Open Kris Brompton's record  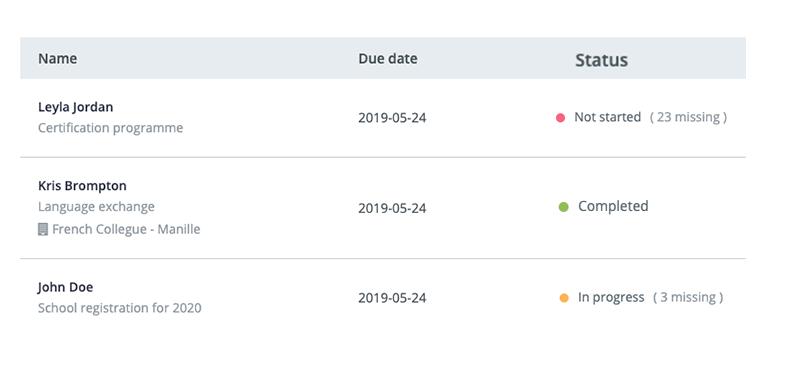point(82,186)
